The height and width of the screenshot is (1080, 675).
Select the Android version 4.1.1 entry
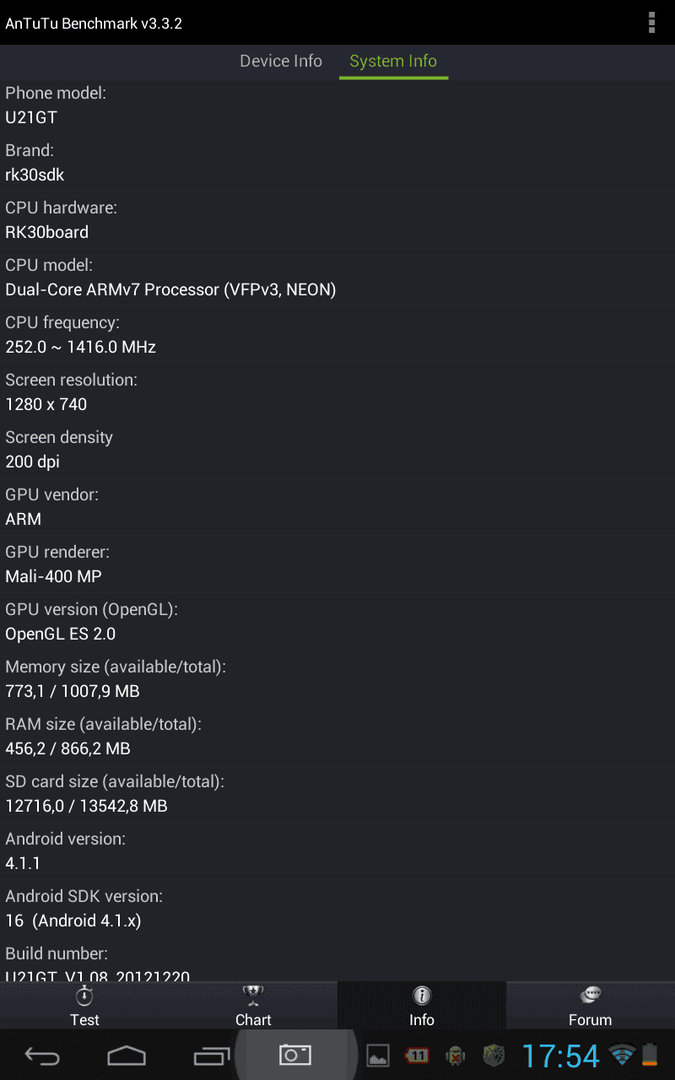pyautogui.click(x=338, y=851)
